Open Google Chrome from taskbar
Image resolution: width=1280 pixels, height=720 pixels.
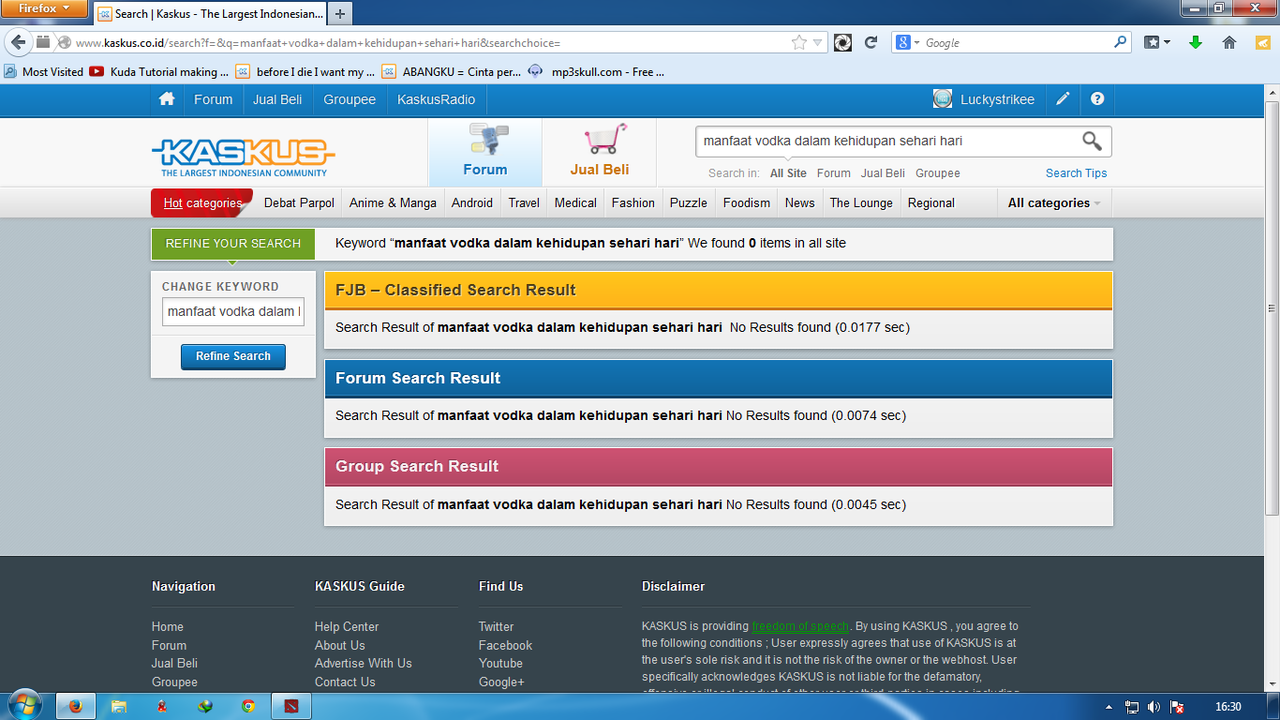[x=248, y=706]
